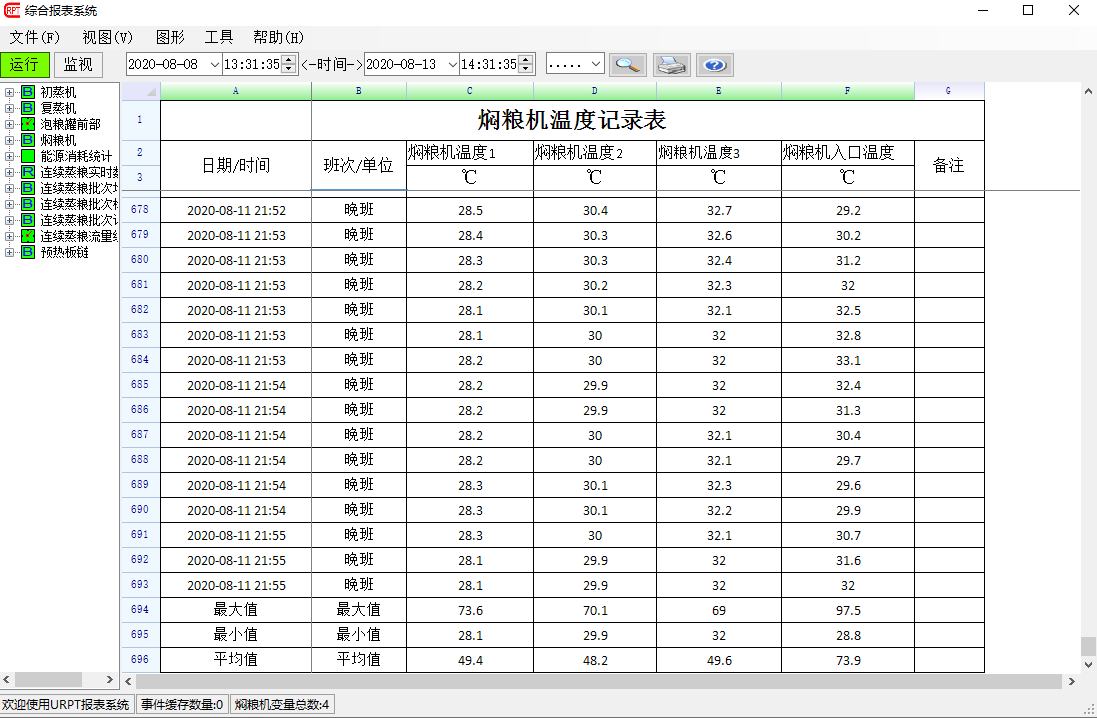Image resolution: width=1097 pixels, height=718 pixels.
Task: Click the 预热板链 node icon
Action: click(x=28, y=252)
